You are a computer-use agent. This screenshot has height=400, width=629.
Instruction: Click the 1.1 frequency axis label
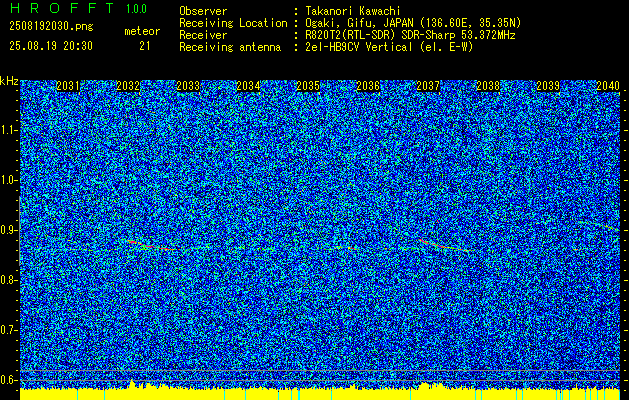point(9,130)
